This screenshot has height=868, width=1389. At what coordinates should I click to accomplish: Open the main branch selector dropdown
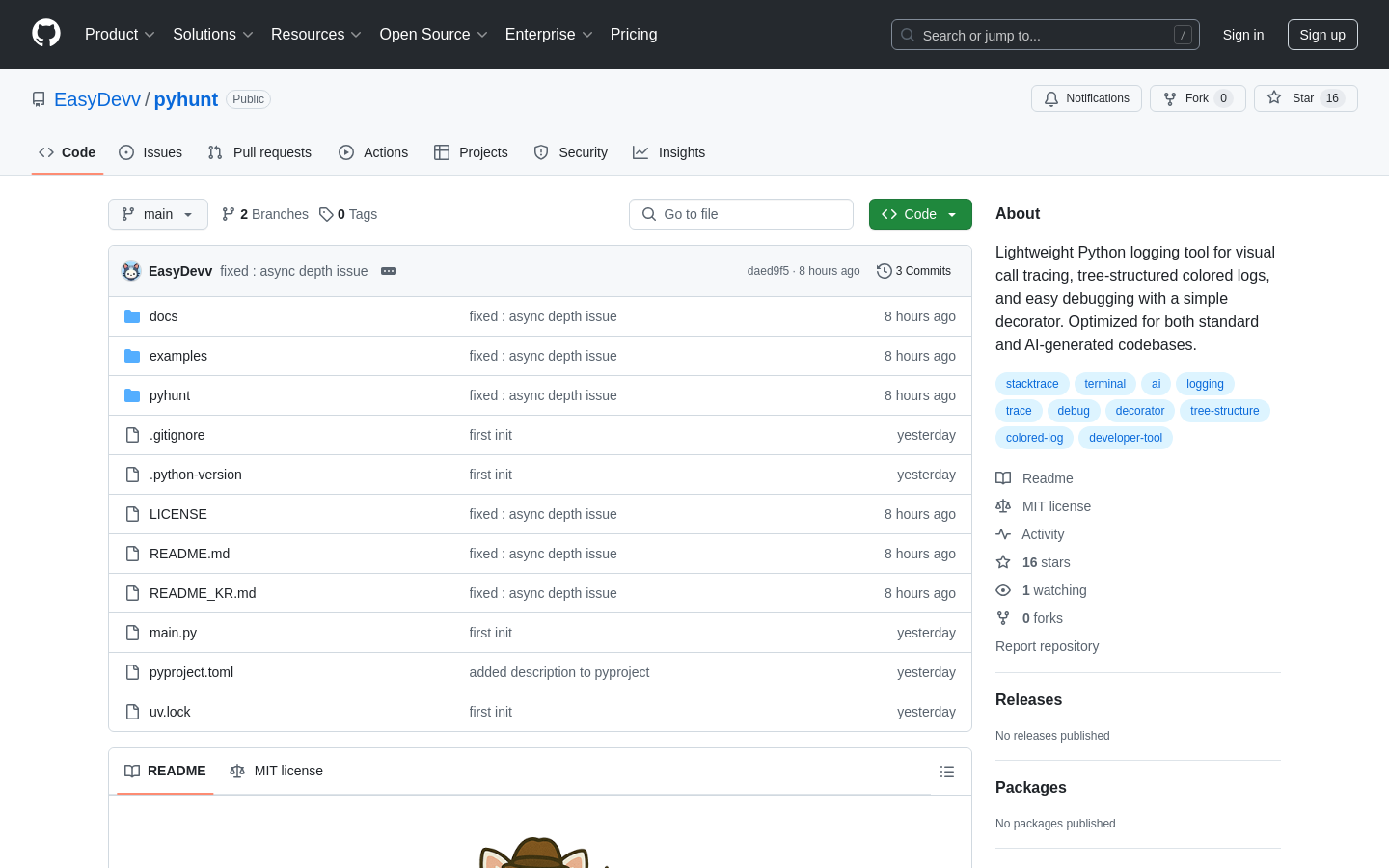click(x=158, y=214)
